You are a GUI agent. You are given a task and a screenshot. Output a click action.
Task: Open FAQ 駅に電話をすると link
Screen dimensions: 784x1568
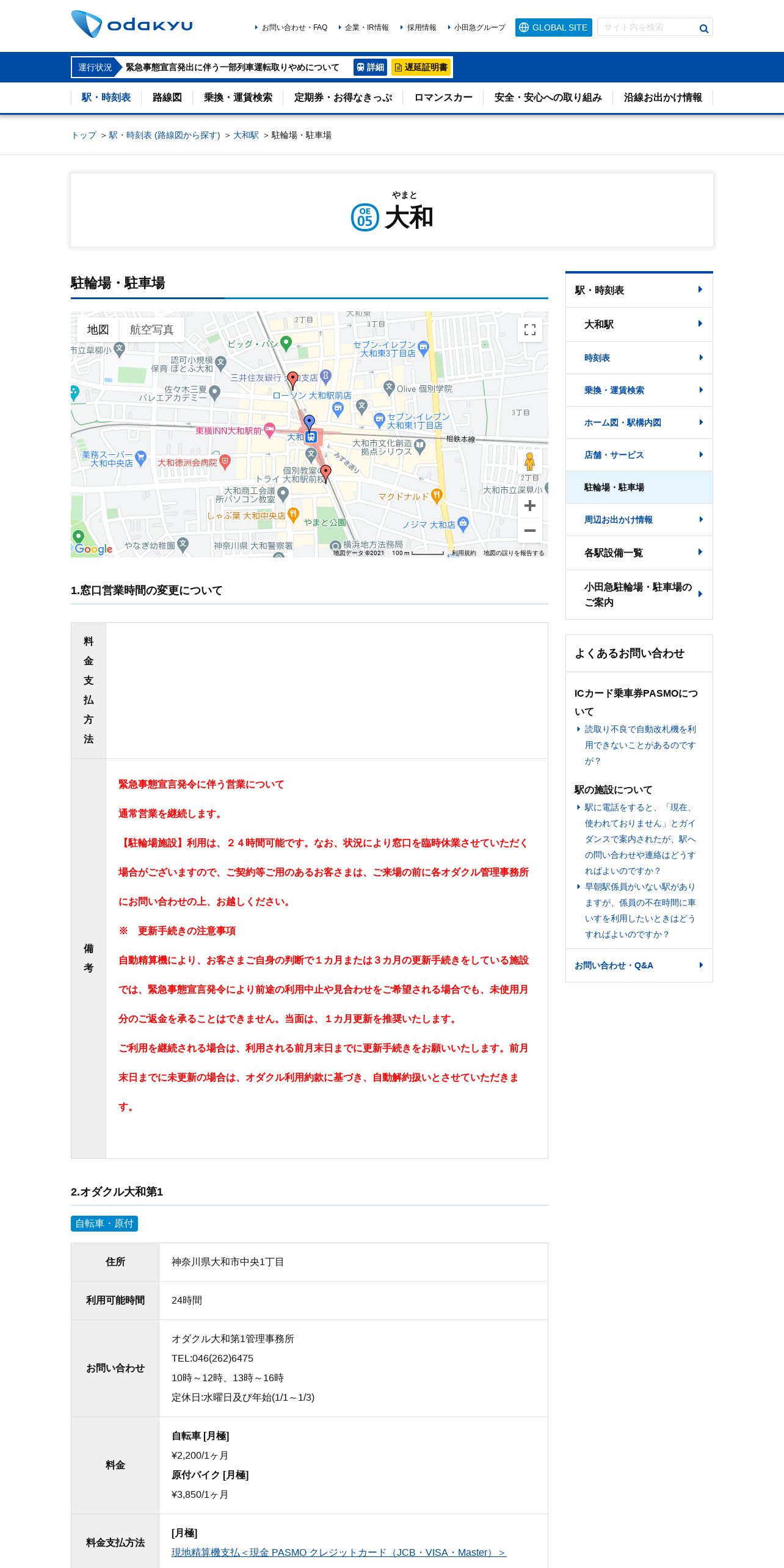(640, 839)
